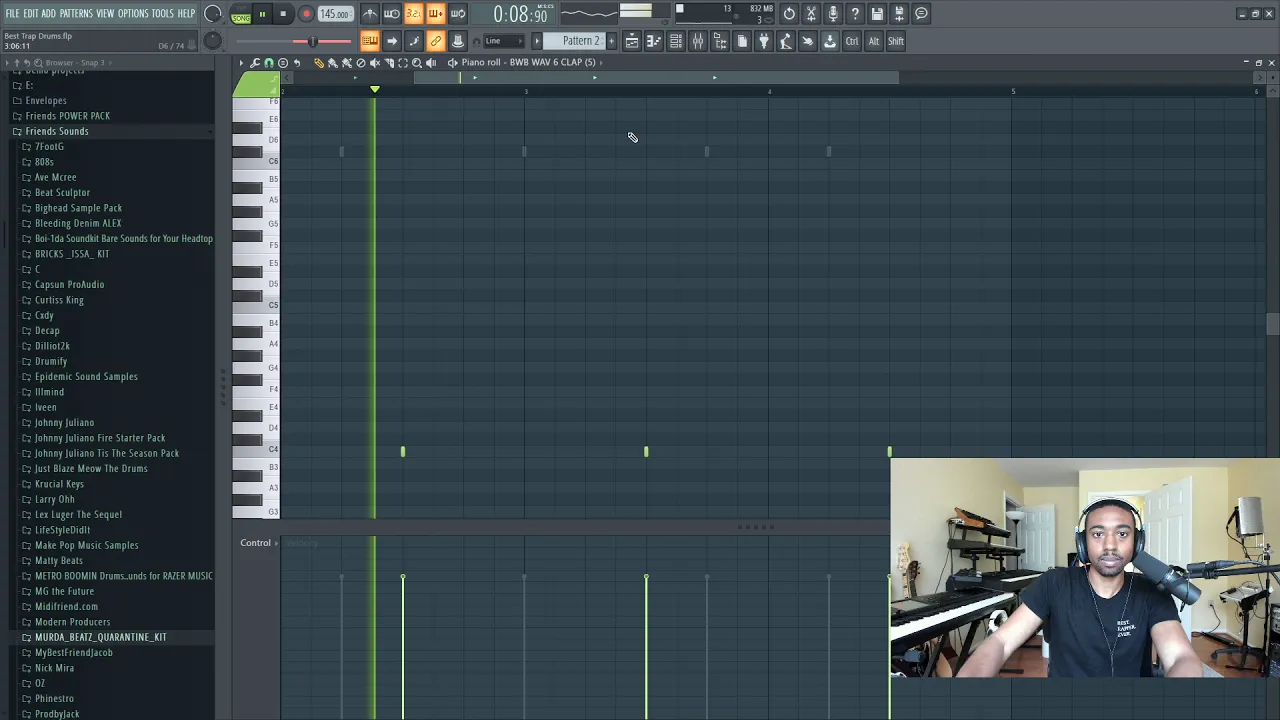Toggle step editing mode

414,41
